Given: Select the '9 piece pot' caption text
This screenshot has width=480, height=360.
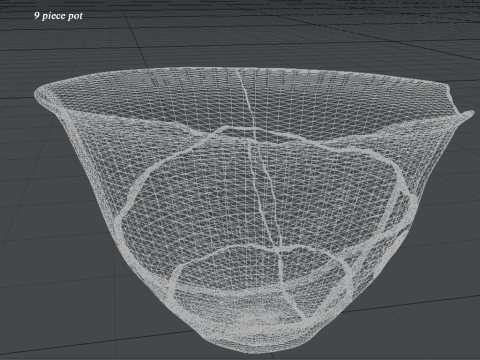Looking at the screenshot, I should [58, 16].
